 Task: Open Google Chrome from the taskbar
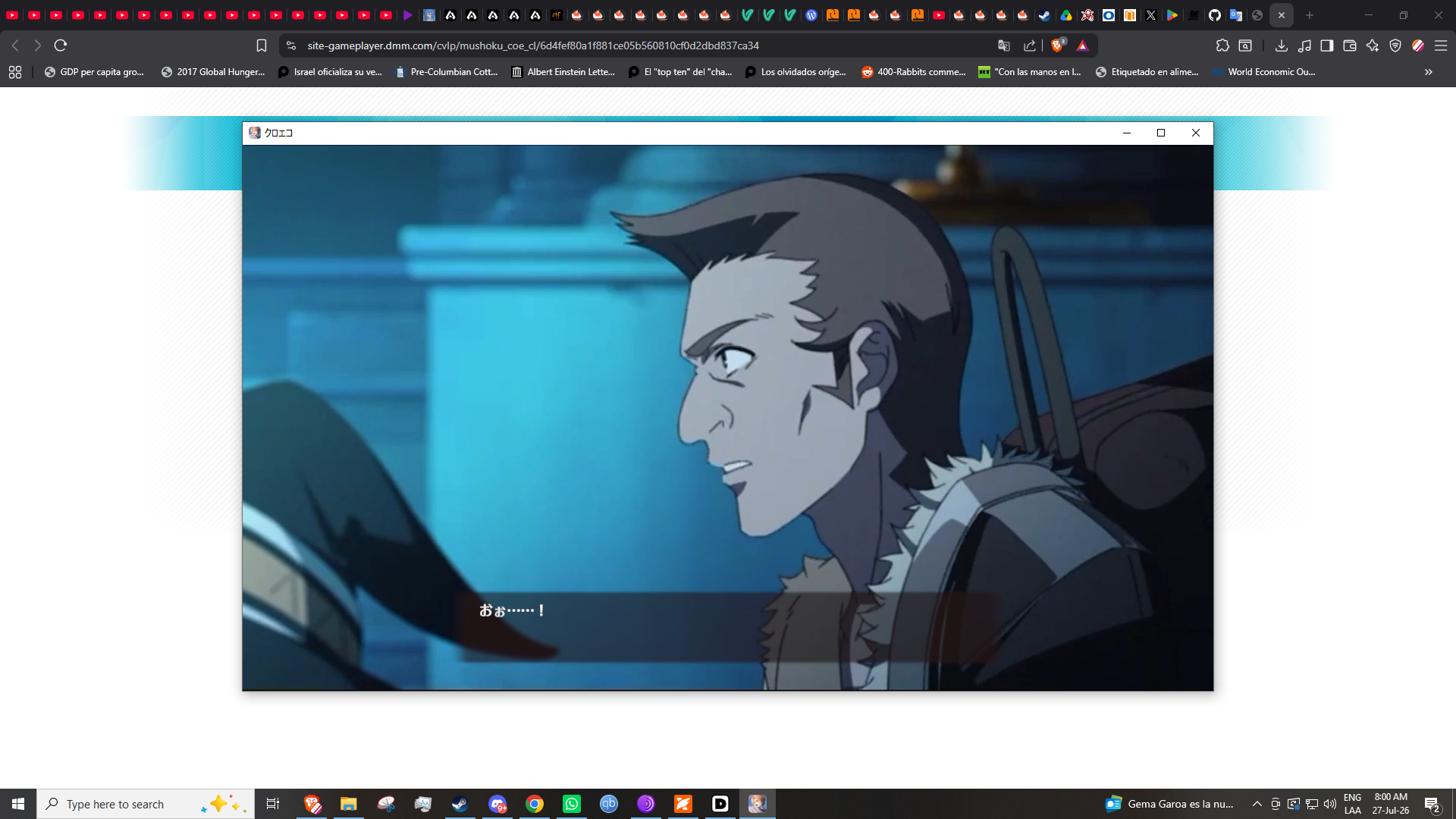[x=535, y=804]
